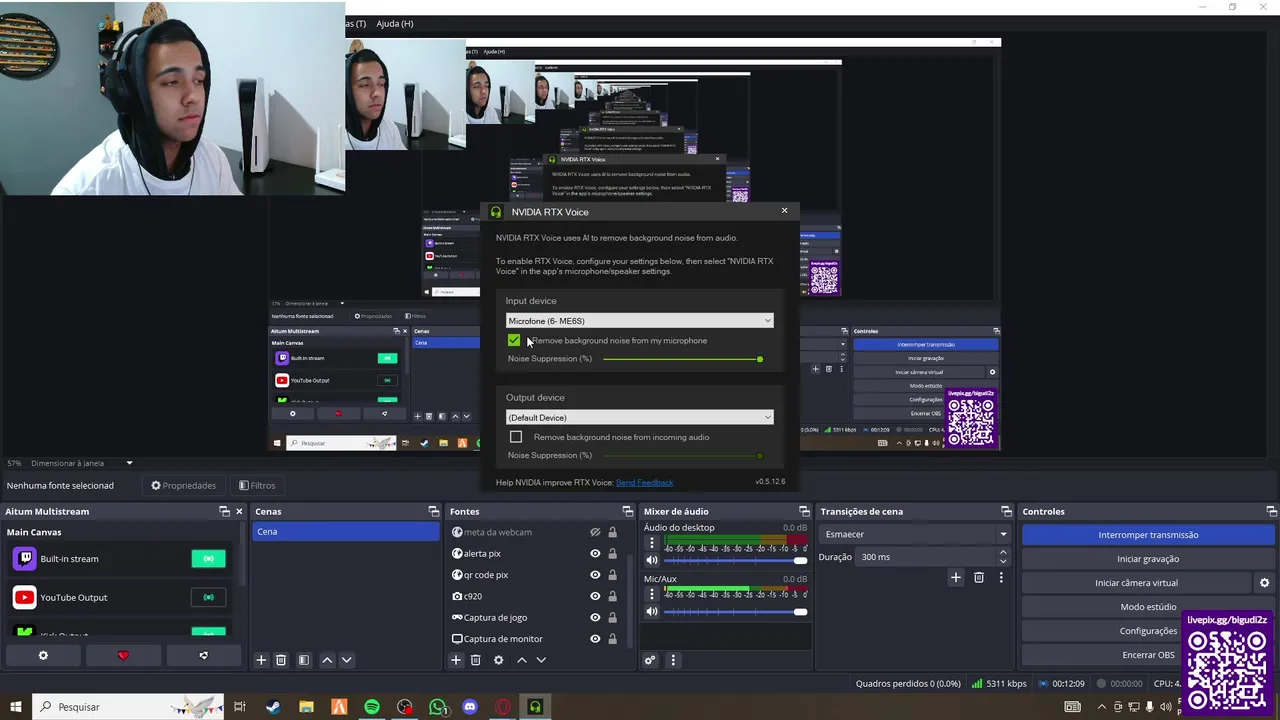This screenshot has height=720, width=1280.
Task: Mute the Áudio do desktop speaker icon
Action: click(x=652, y=560)
